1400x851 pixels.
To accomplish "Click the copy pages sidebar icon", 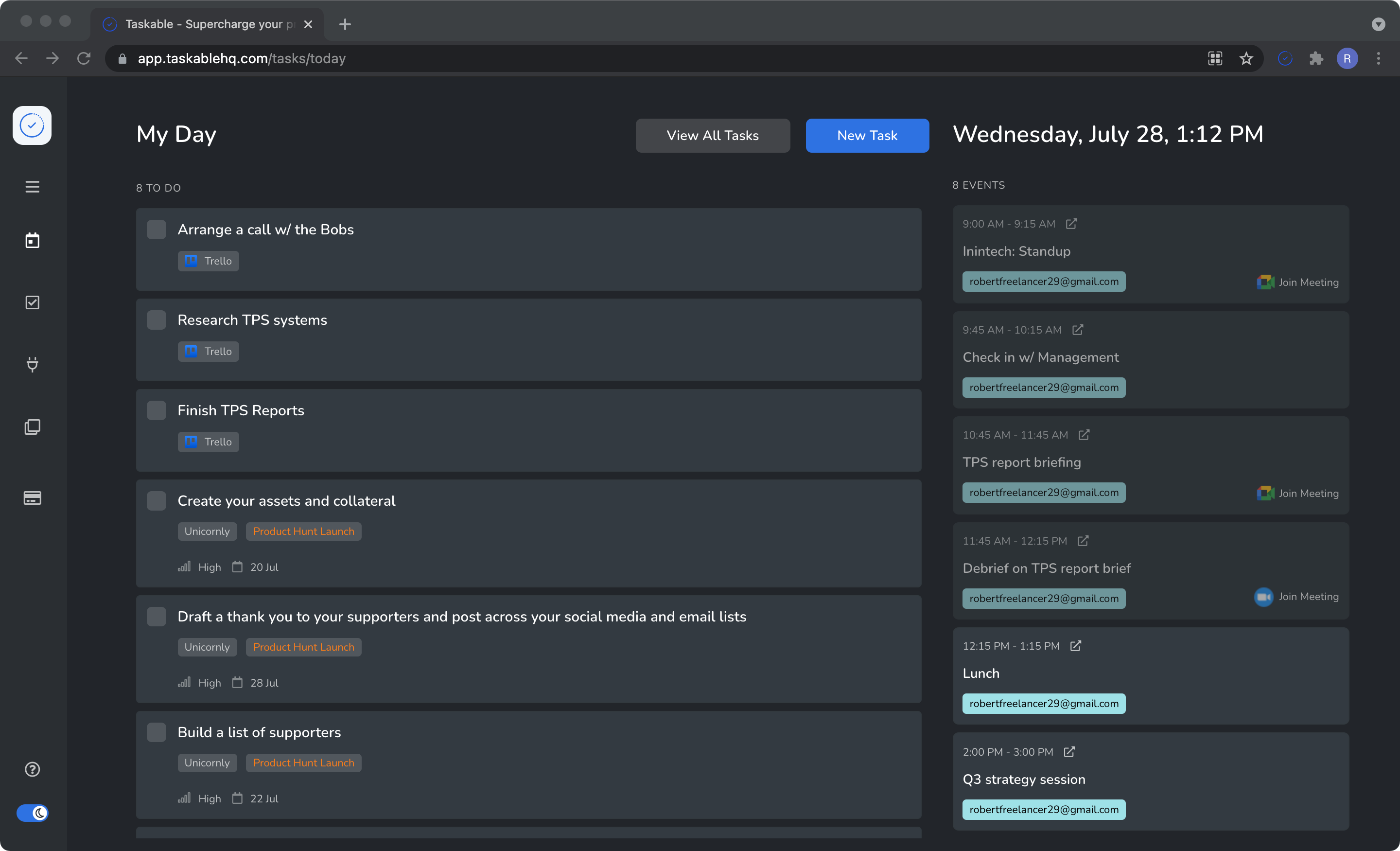I will pyautogui.click(x=33, y=427).
